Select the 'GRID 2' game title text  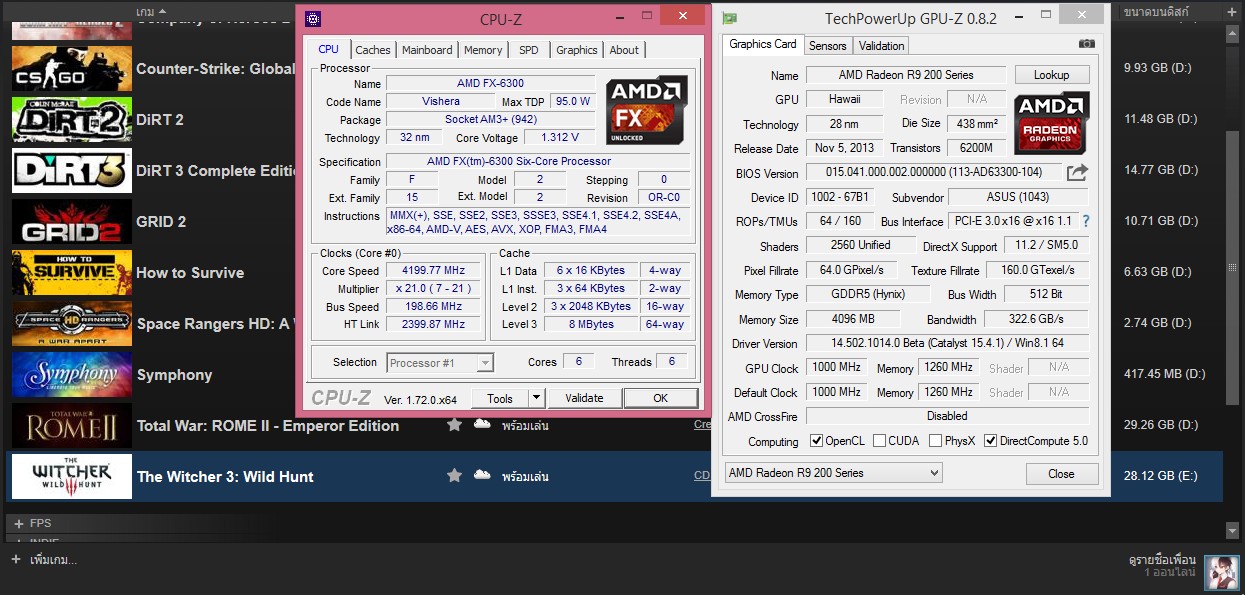point(161,222)
